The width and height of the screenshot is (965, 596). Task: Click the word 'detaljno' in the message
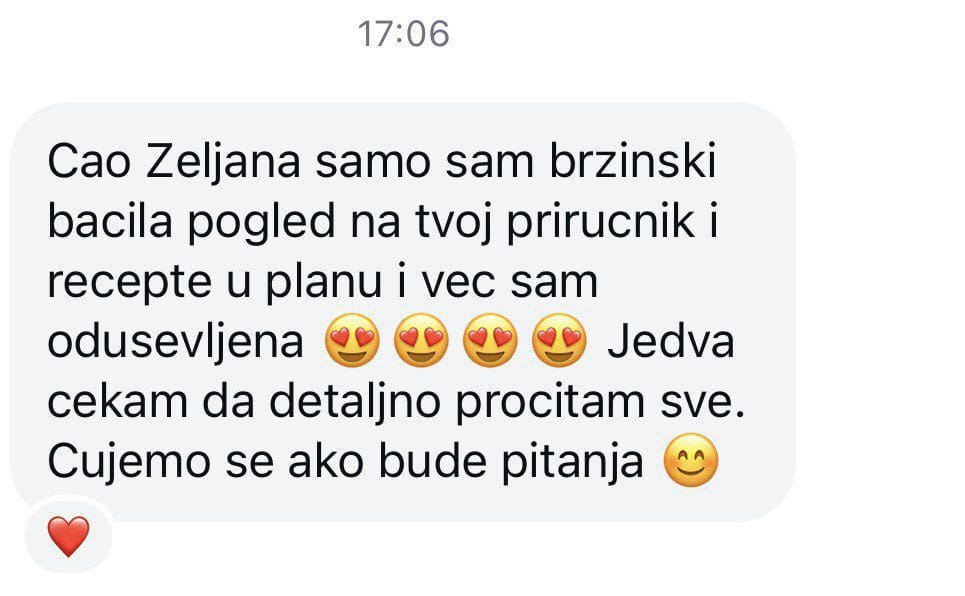click(355, 403)
